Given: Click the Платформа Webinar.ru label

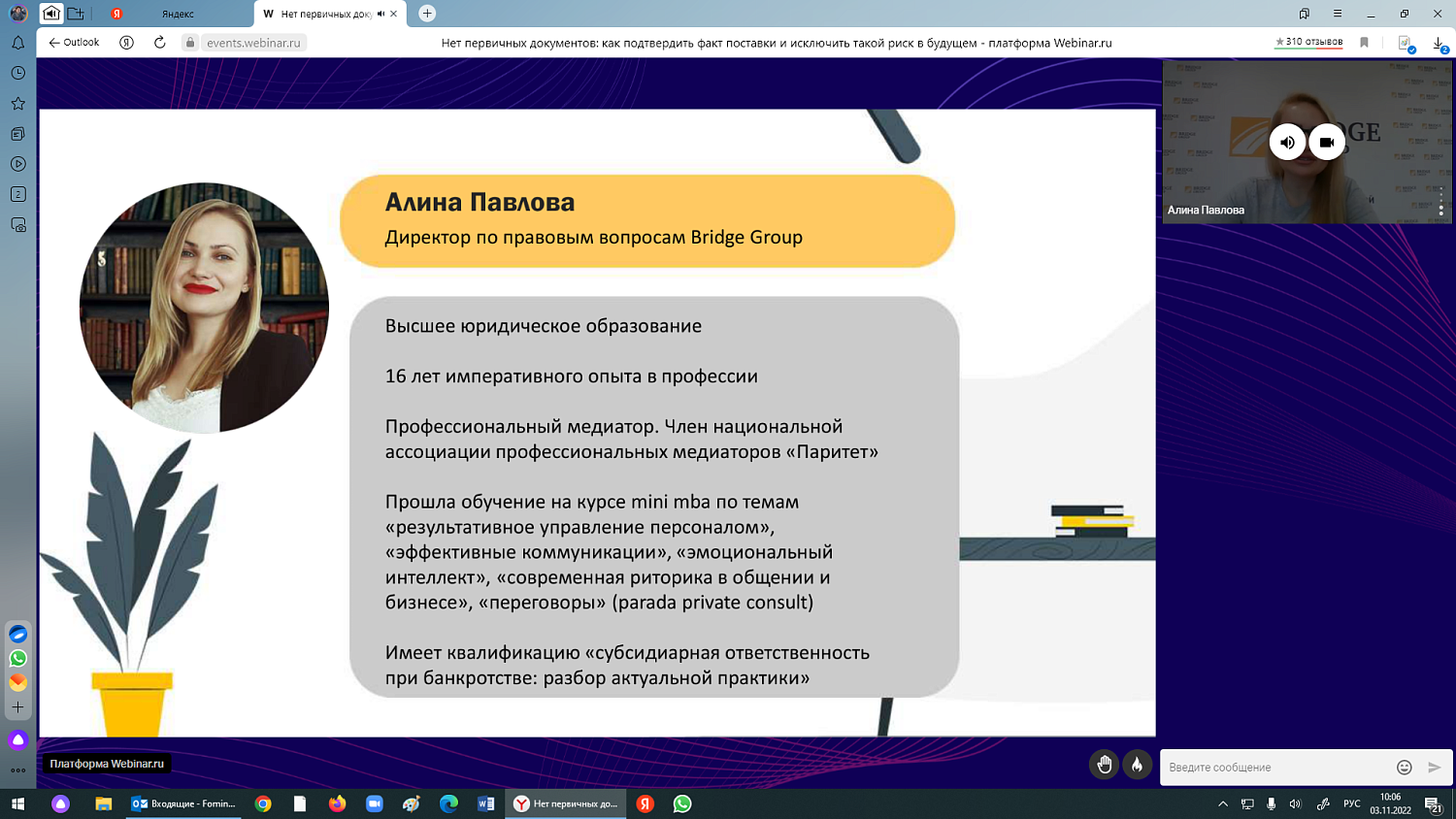Looking at the screenshot, I should click(x=107, y=764).
